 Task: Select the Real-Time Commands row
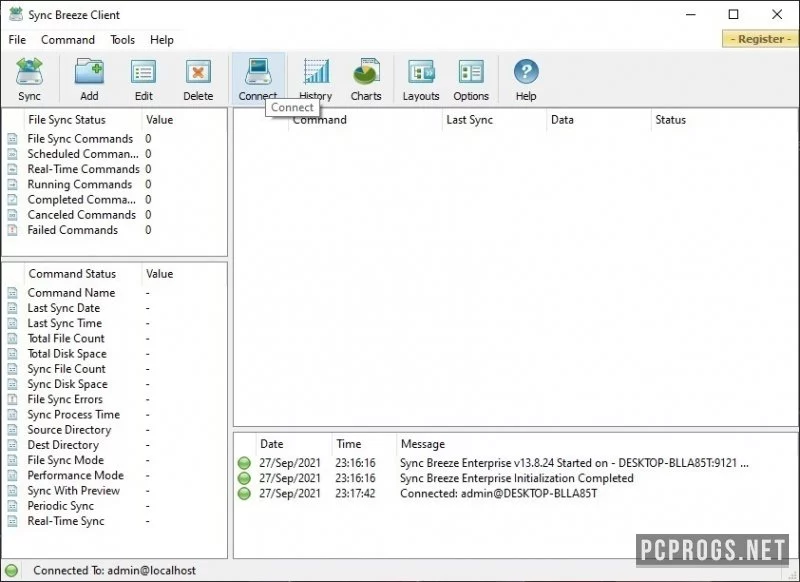click(115, 169)
